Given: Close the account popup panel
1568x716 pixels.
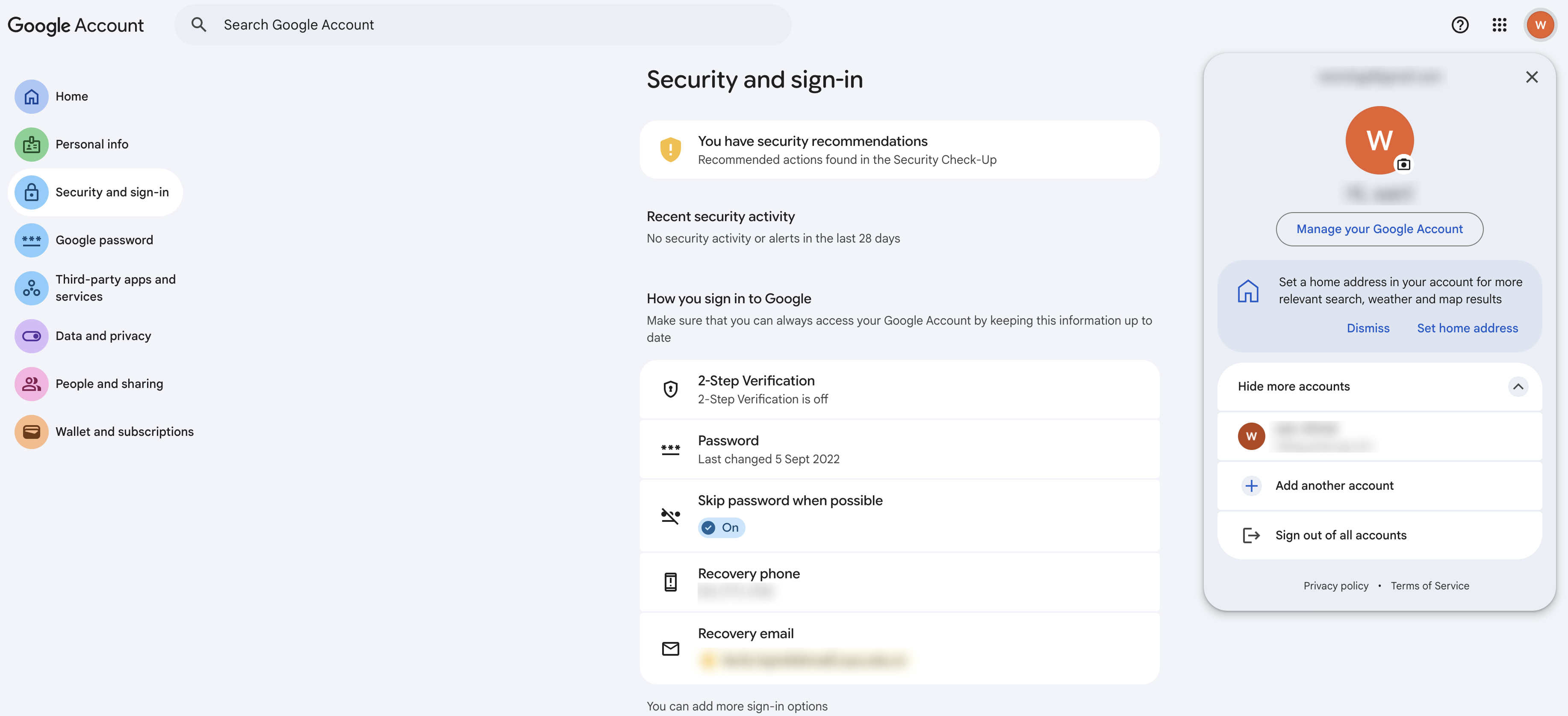Looking at the screenshot, I should [1532, 77].
